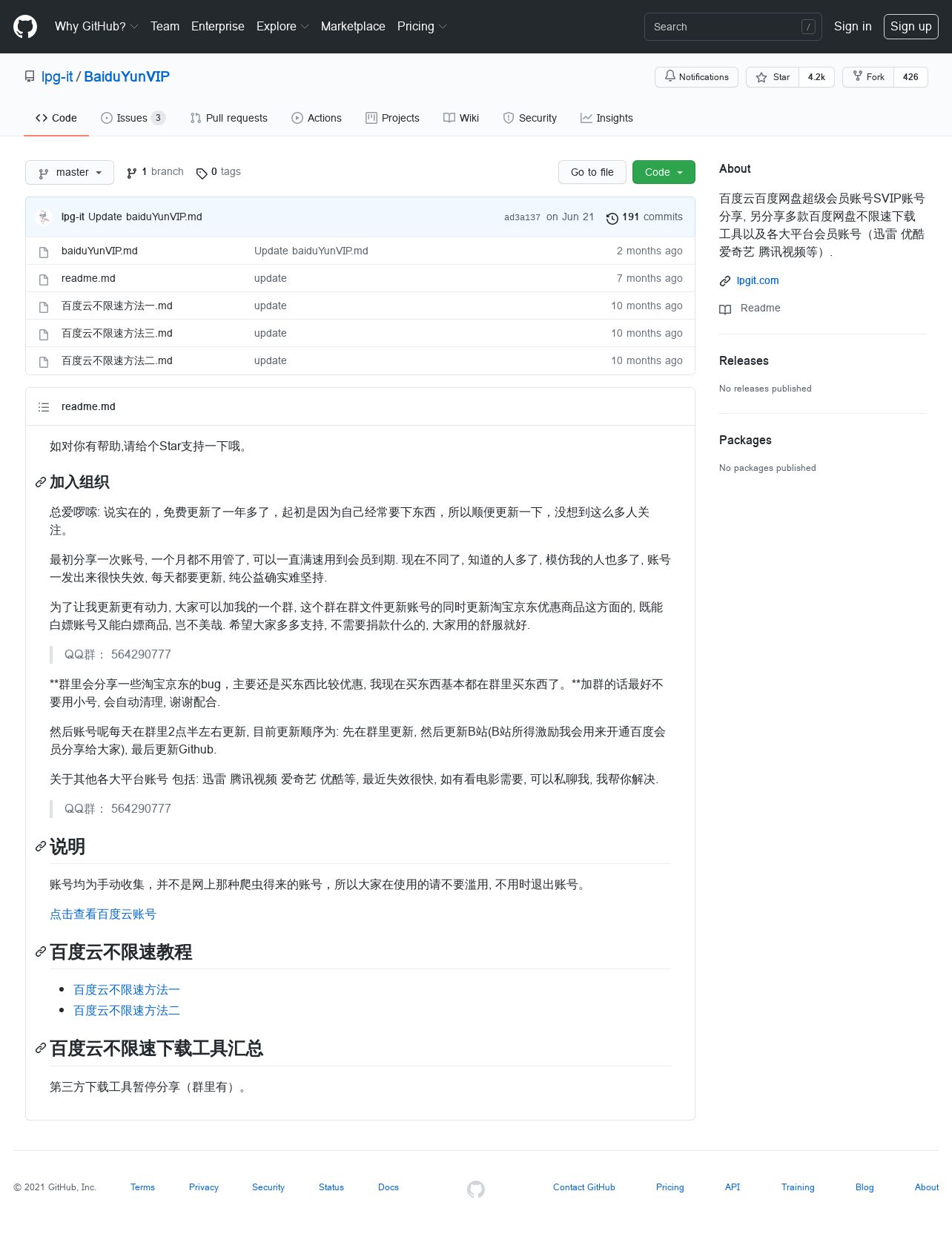The height and width of the screenshot is (1234, 952).
Task: Open the lpgit.com website link
Action: [758, 280]
